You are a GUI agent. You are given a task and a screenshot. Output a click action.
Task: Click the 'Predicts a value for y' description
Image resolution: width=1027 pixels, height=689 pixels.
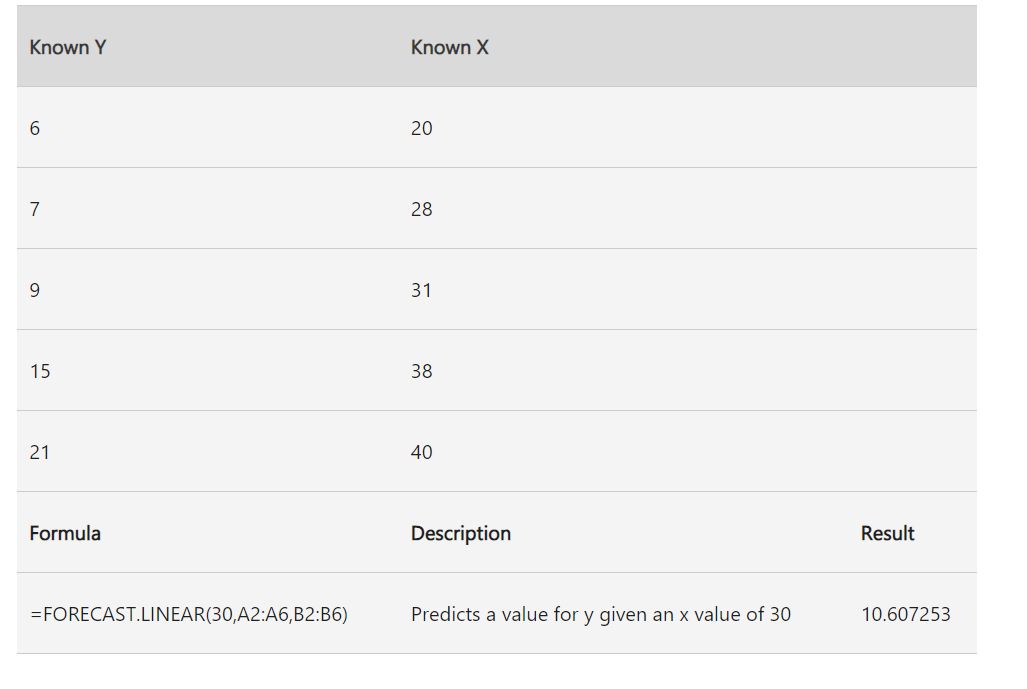(x=600, y=614)
